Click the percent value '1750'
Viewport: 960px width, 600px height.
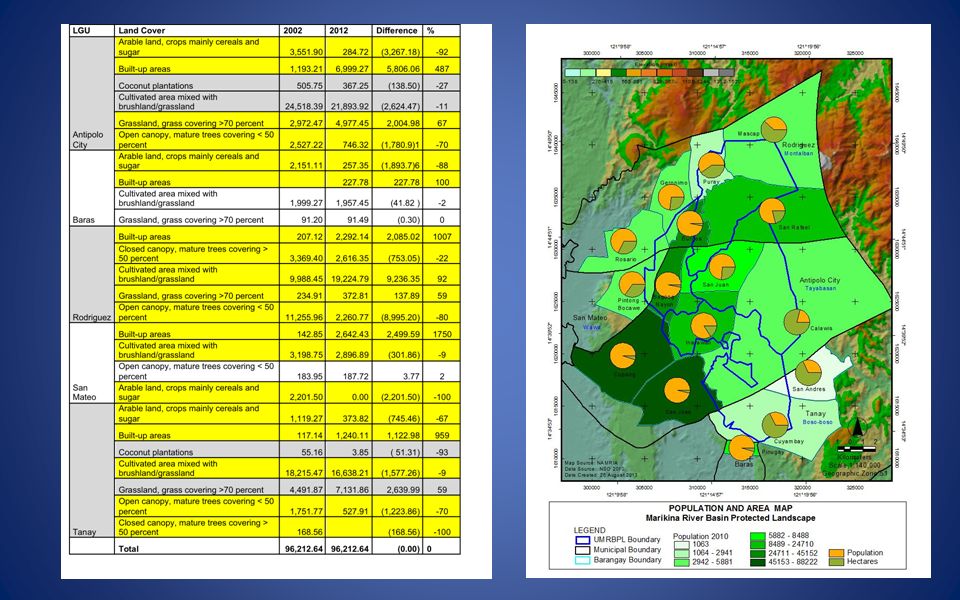442,334
